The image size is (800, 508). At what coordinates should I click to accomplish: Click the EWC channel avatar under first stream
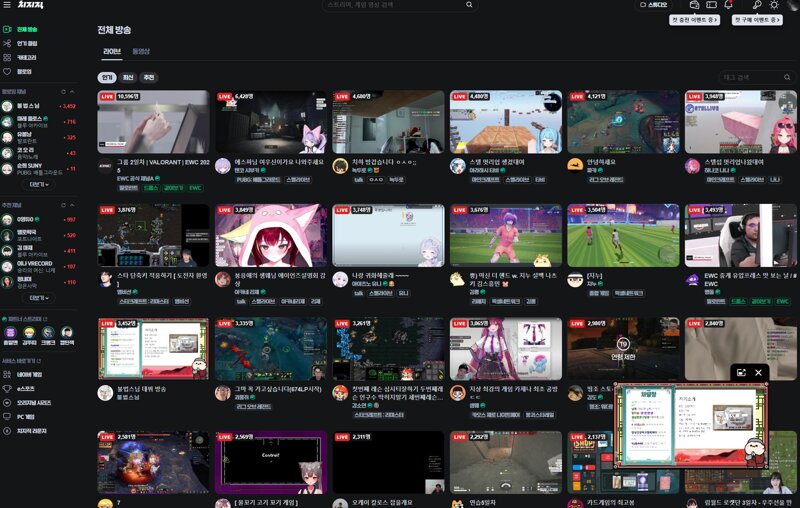(105, 166)
